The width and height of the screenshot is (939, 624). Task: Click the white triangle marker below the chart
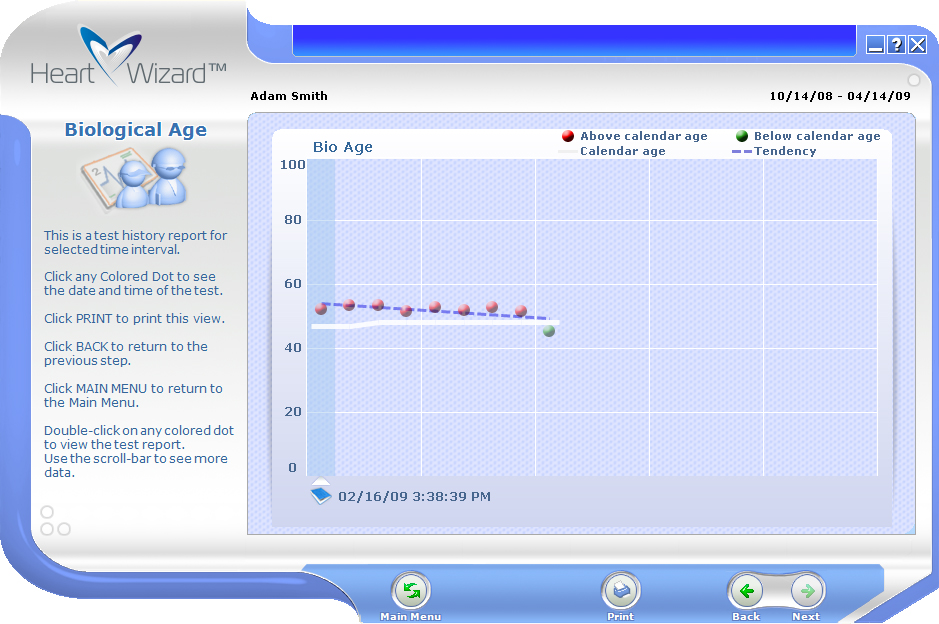point(321,480)
